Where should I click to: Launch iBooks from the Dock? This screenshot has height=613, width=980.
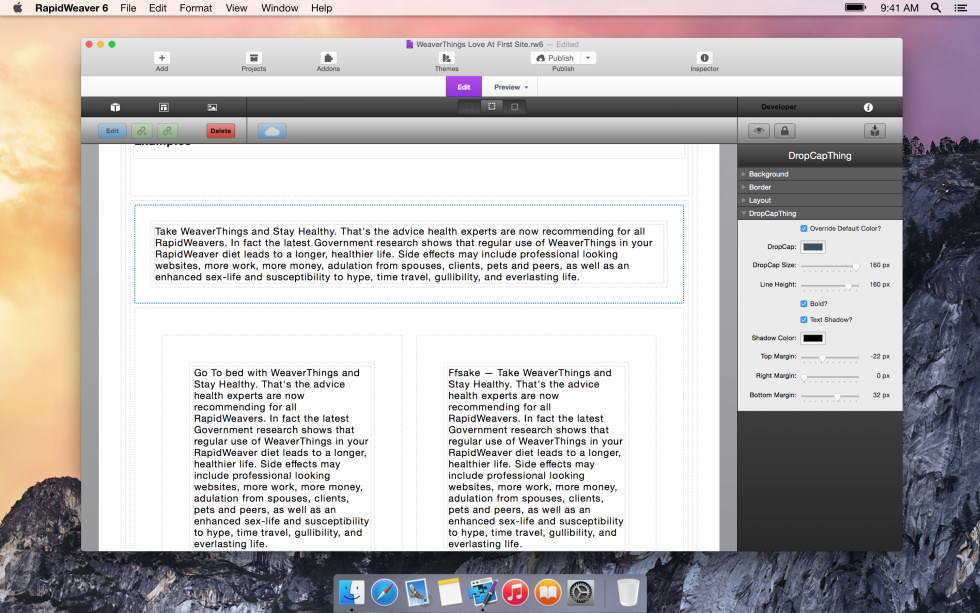[548, 592]
